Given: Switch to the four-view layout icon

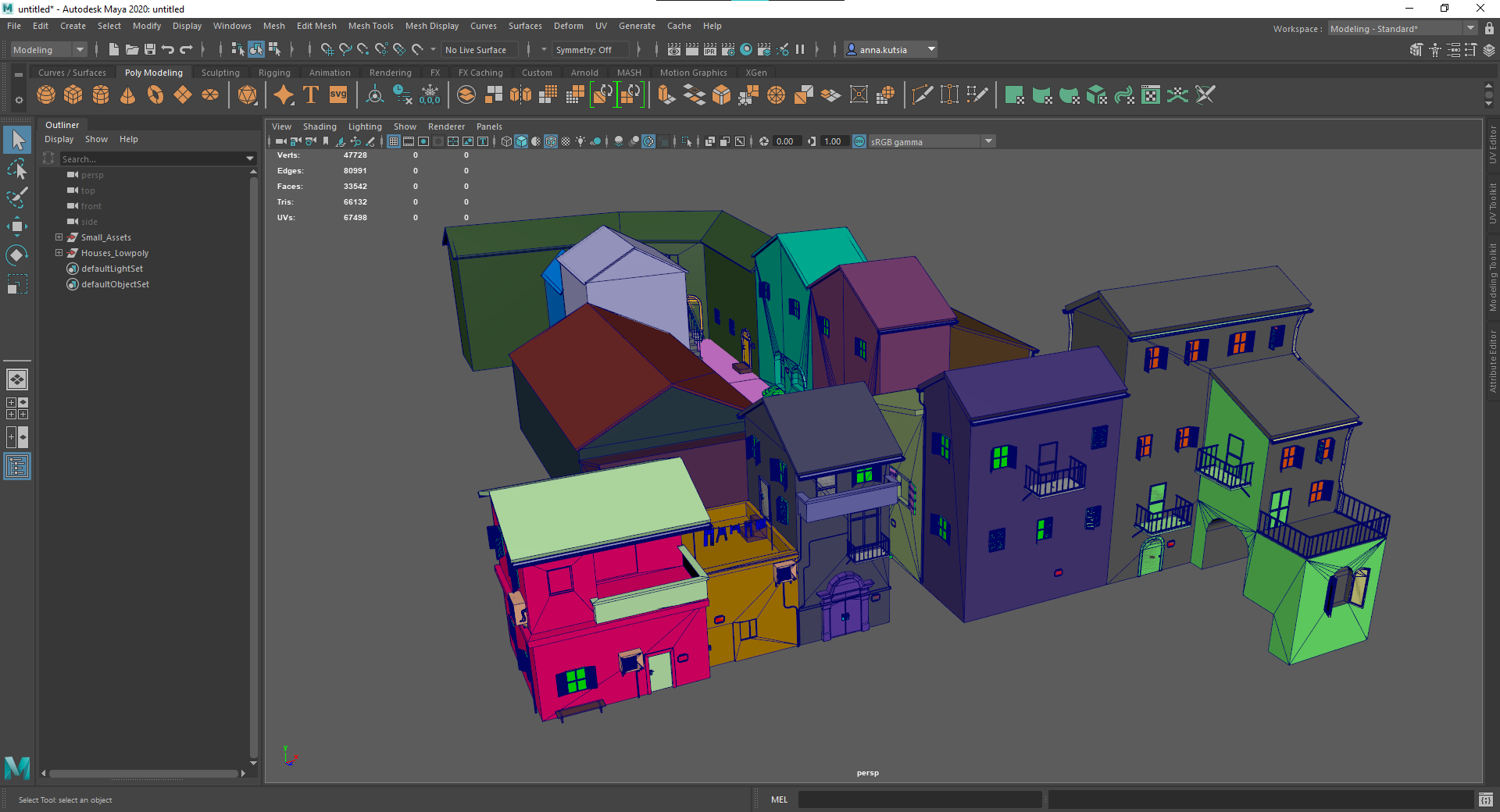Looking at the screenshot, I should [17, 408].
